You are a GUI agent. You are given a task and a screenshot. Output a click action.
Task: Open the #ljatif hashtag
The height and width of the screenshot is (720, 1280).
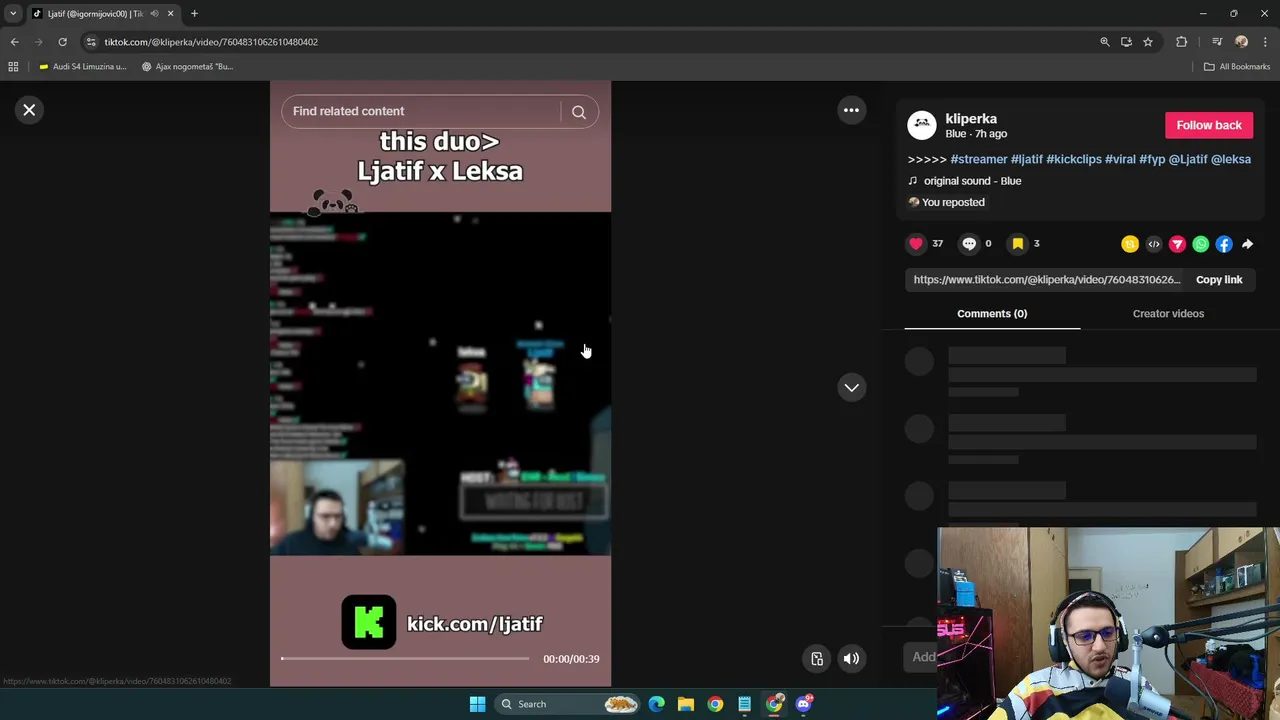[x=1026, y=159]
